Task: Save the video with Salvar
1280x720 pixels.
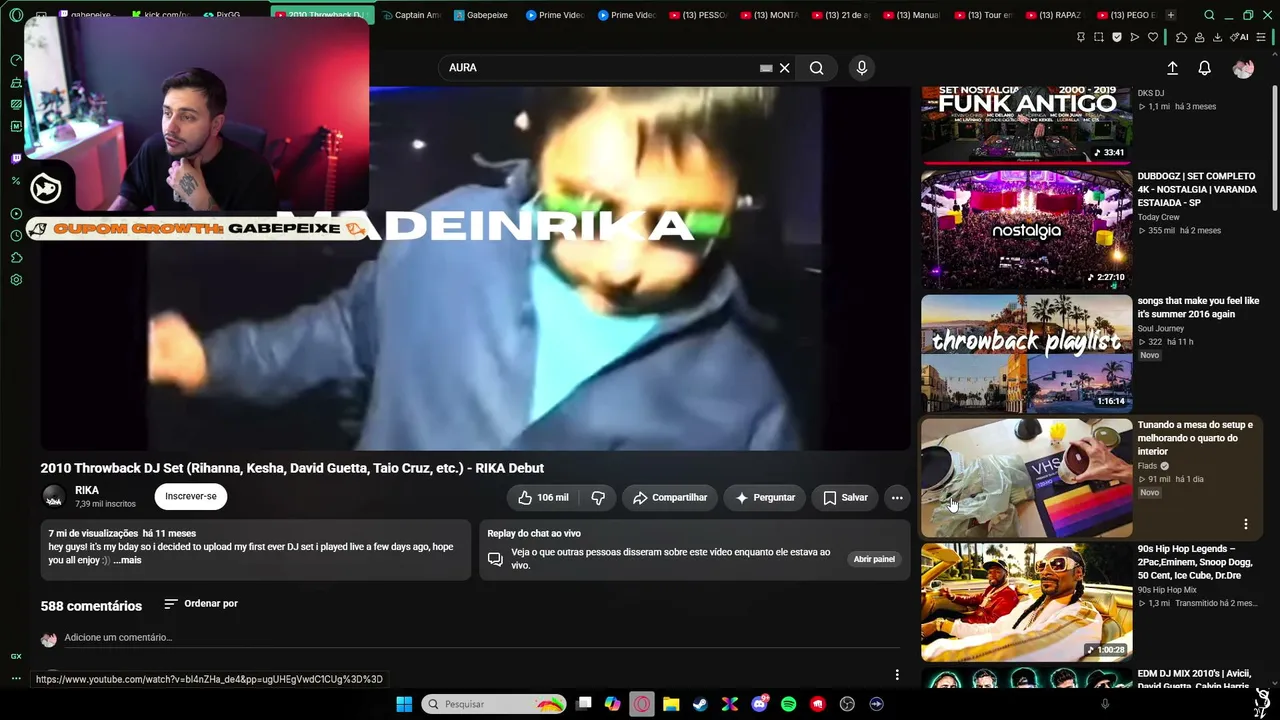Action: click(x=845, y=497)
